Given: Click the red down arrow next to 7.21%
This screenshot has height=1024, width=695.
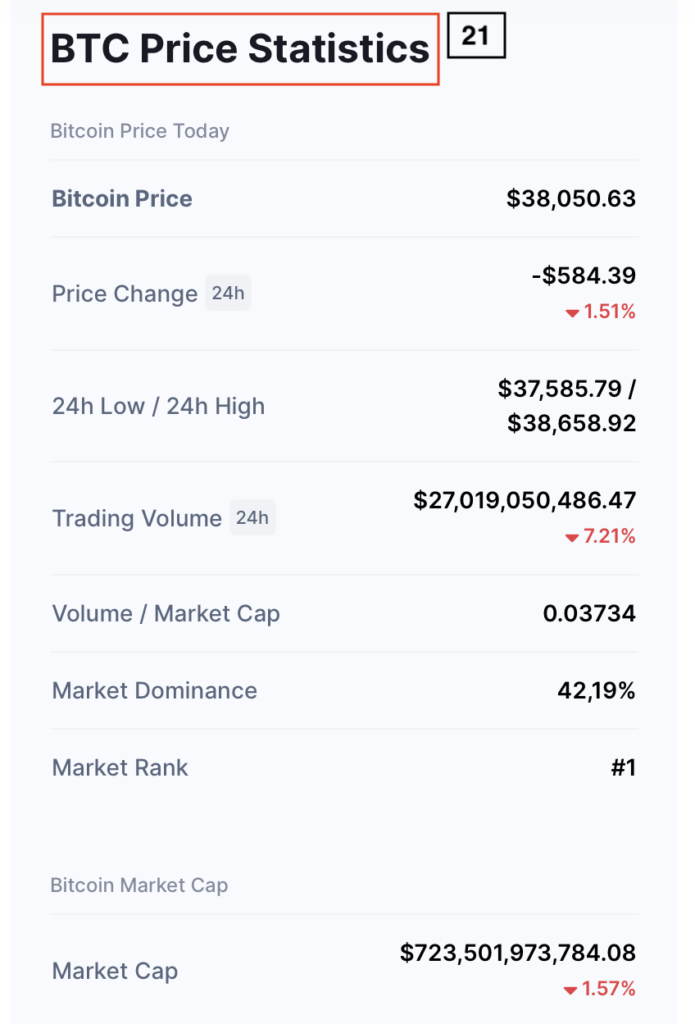Looking at the screenshot, I should coord(572,538).
